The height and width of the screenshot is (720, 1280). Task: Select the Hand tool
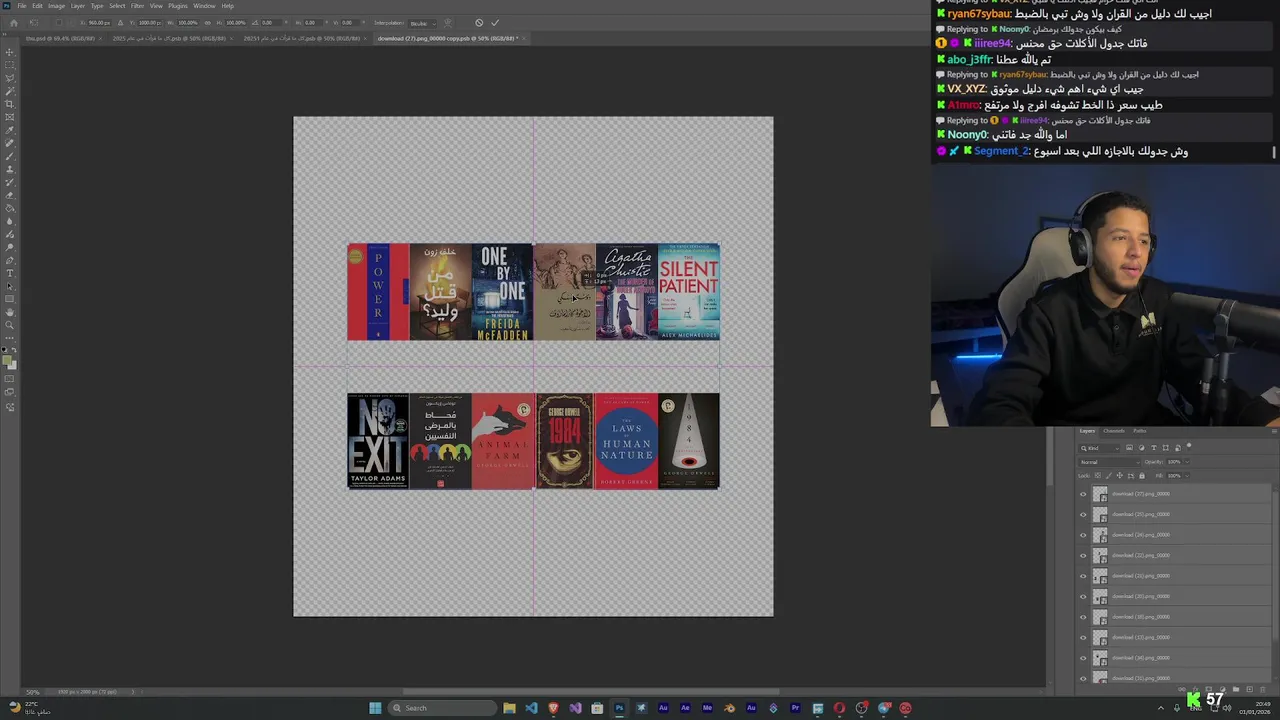10,312
